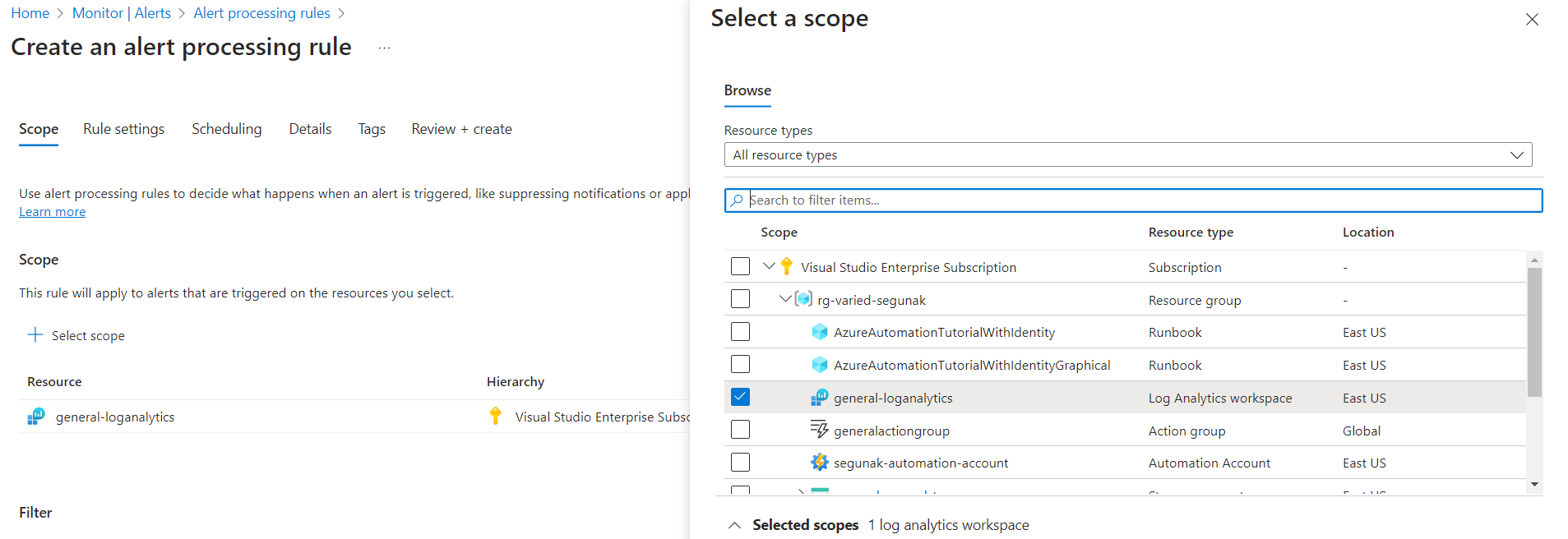Image resolution: width=1568 pixels, height=539 pixels.
Task: Click the rg-varied-segunak resource group icon
Action: coord(803,299)
